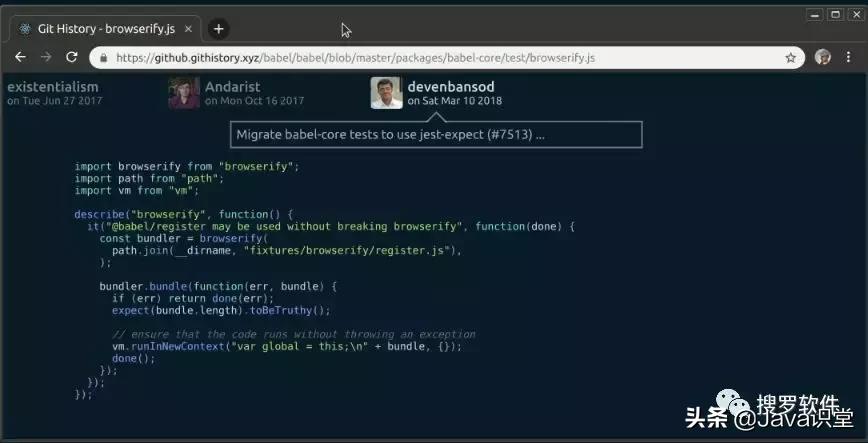The height and width of the screenshot is (443, 868).
Task: Click the 'const bundler = browserify(' line
Action: (x=184, y=239)
